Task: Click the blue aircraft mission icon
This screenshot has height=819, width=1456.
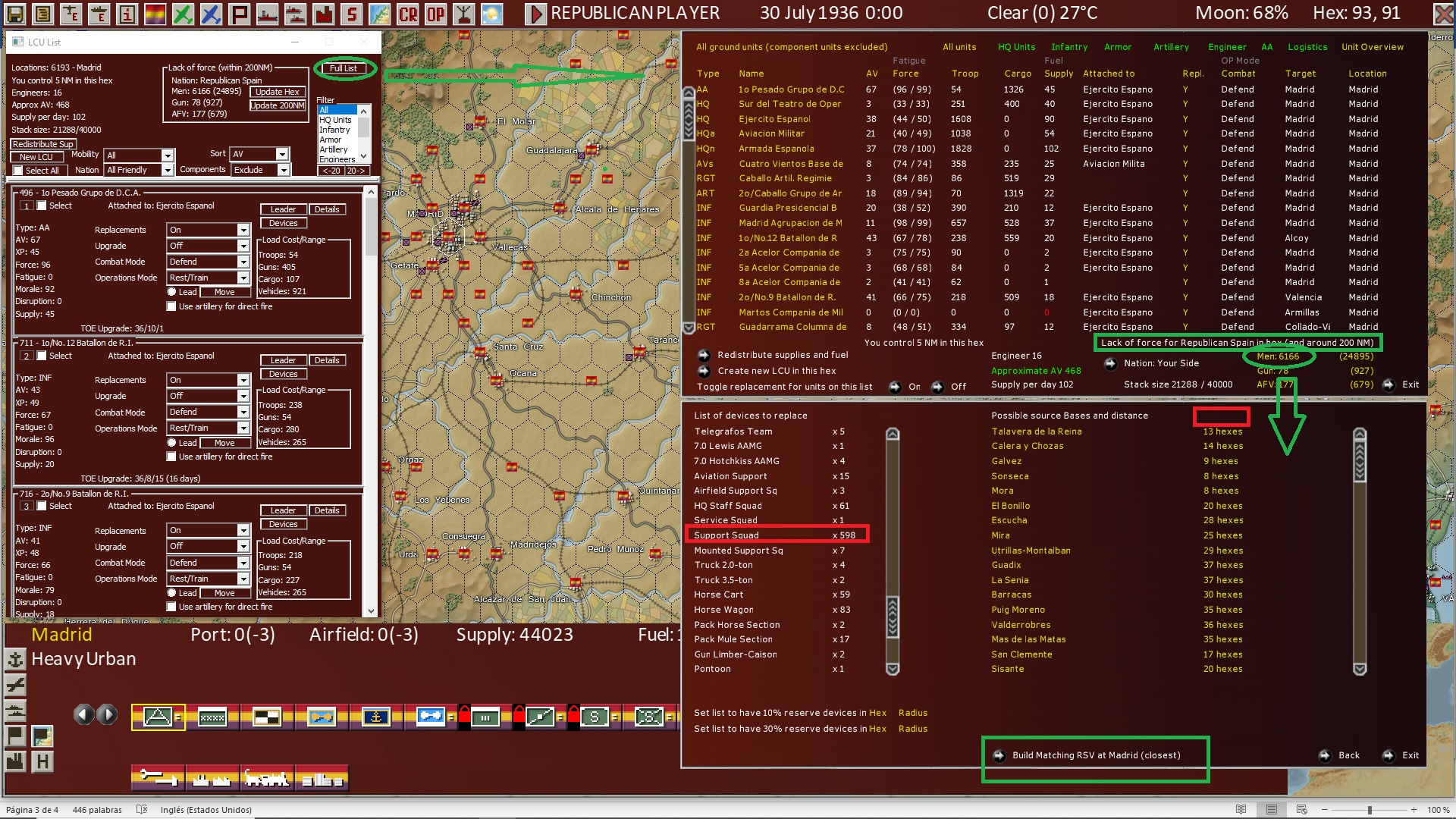Action: tap(211, 13)
